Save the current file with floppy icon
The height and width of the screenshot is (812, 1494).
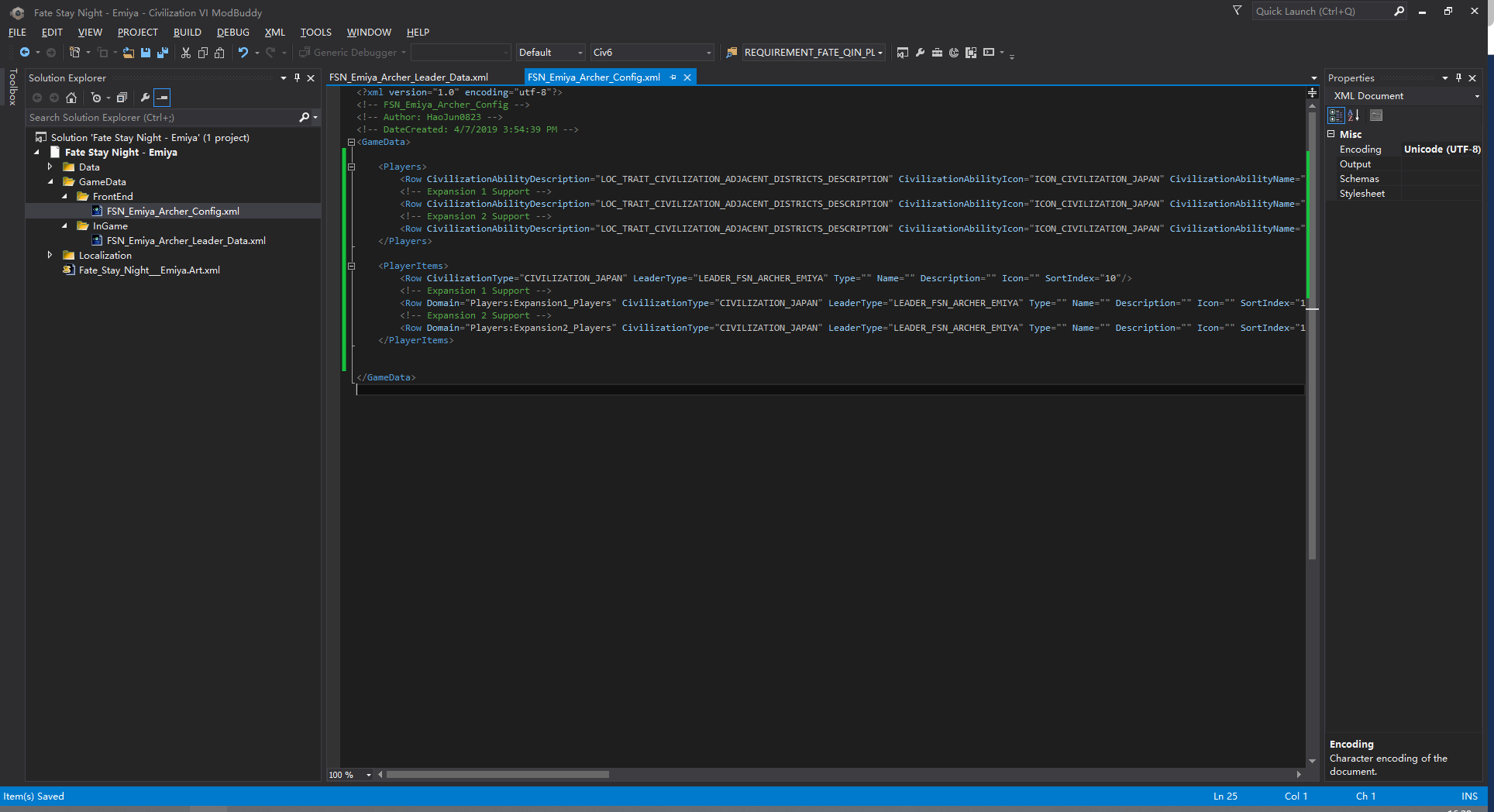click(146, 53)
